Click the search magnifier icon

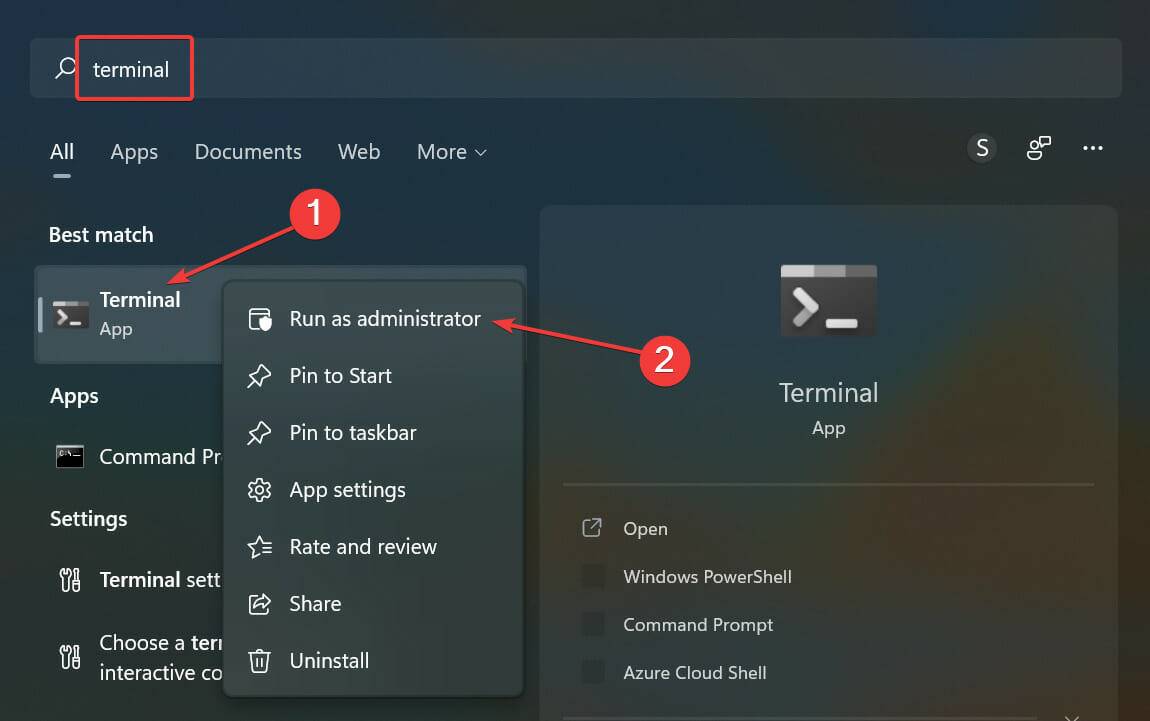64,67
